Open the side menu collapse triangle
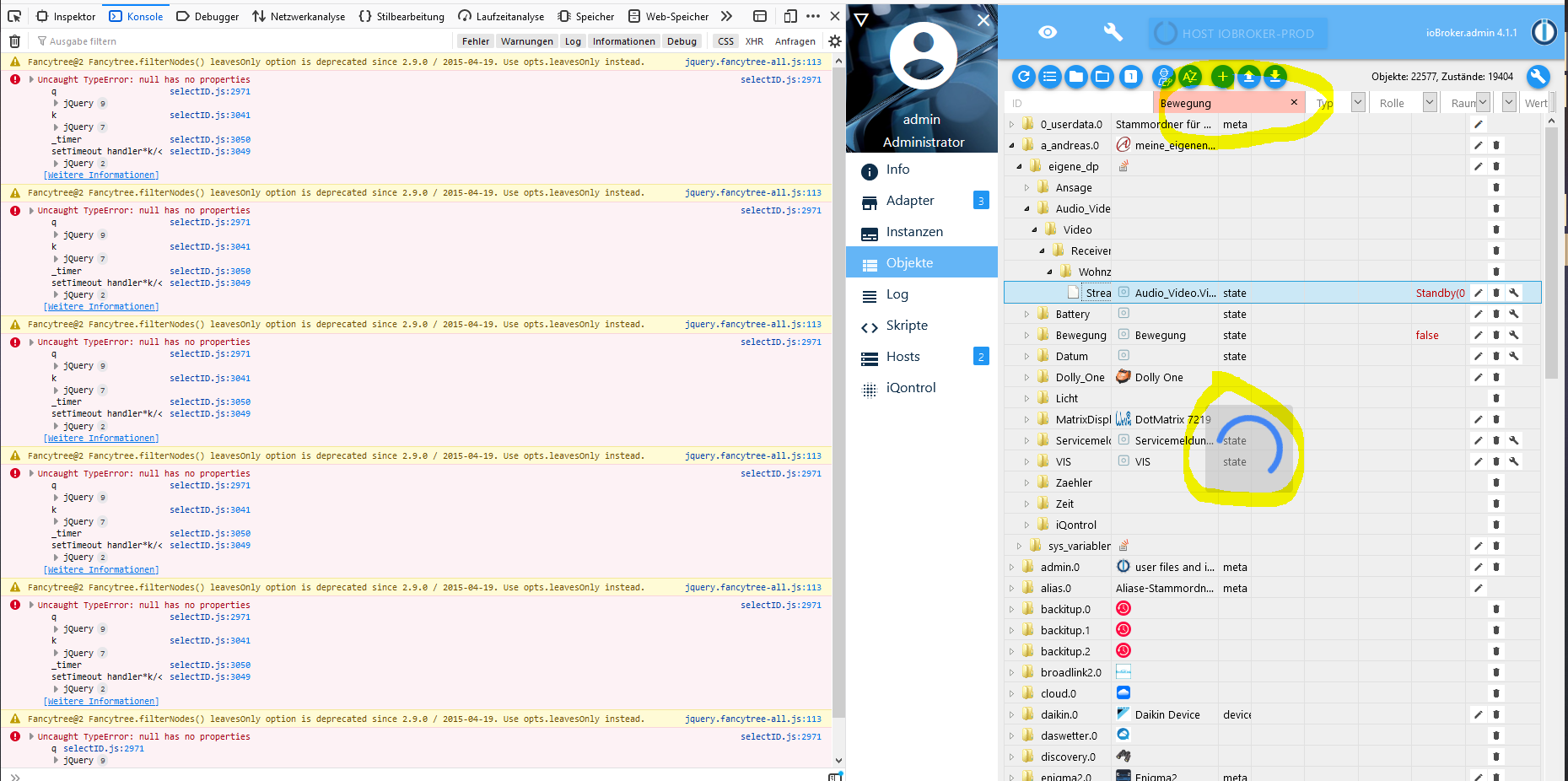Screen dimensions: 1568x781 point(861,19)
